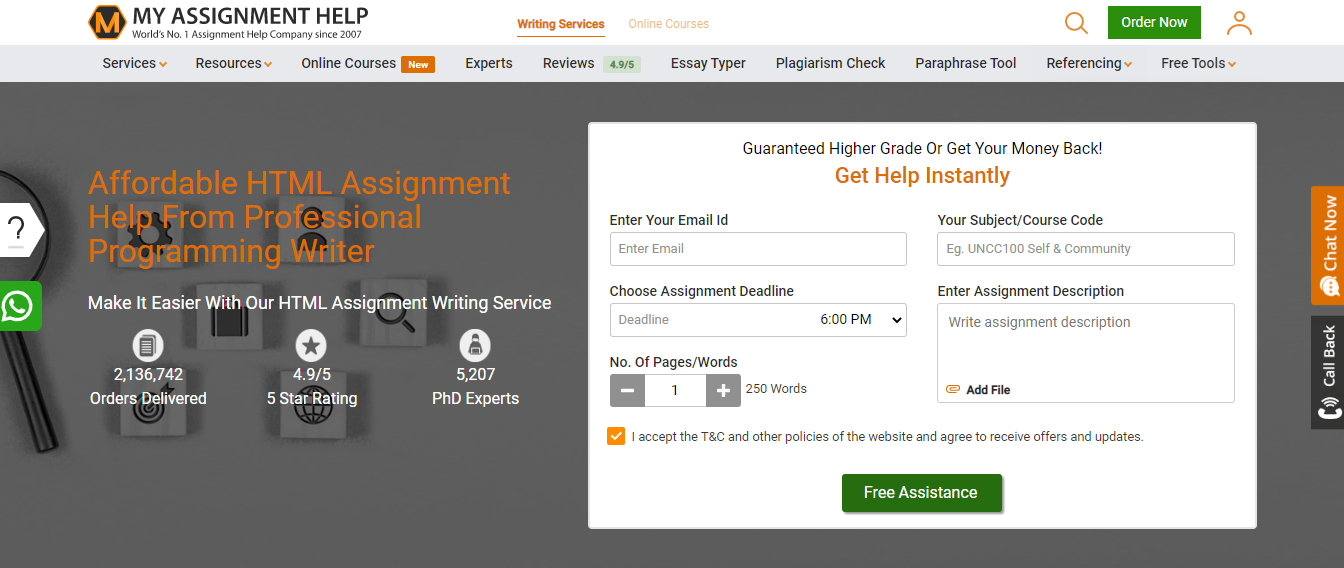Click the '2,136,742' orders count text
Image resolution: width=1344 pixels, height=568 pixels.
pyautogui.click(x=148, y=375)
